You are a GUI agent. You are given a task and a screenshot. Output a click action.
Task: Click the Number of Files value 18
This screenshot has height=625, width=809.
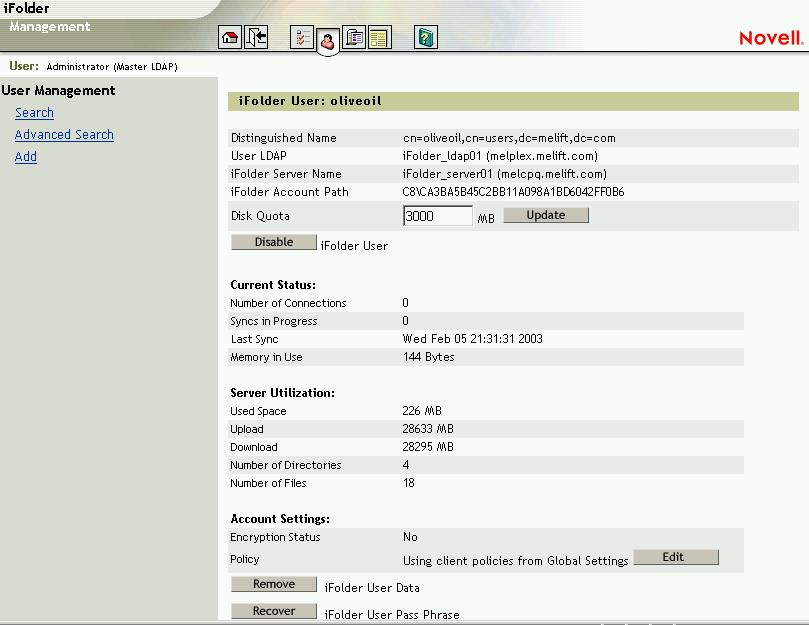click(409, 483)
